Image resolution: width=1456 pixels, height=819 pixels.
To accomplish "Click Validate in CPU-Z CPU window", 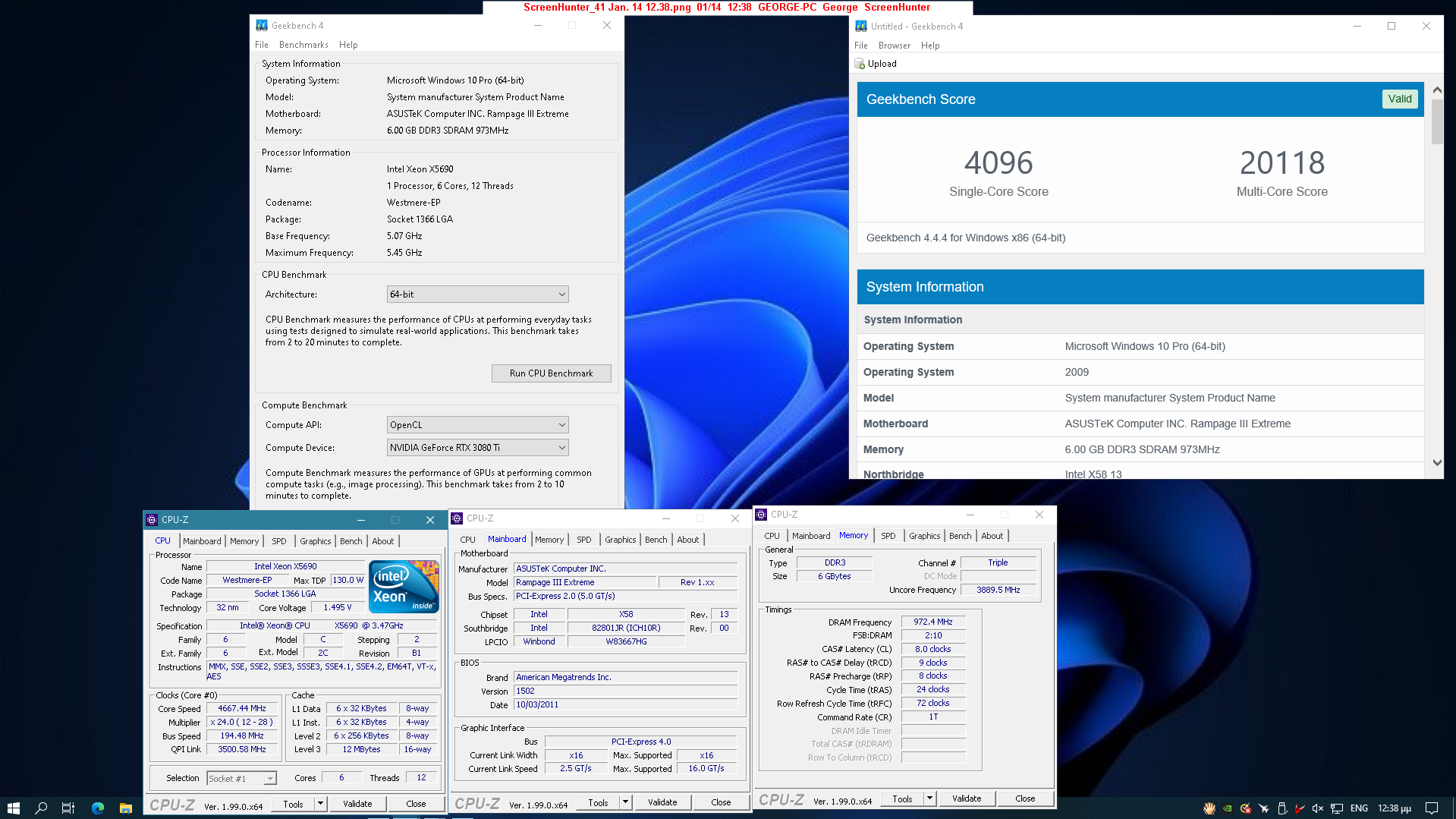I will point(357,804).
